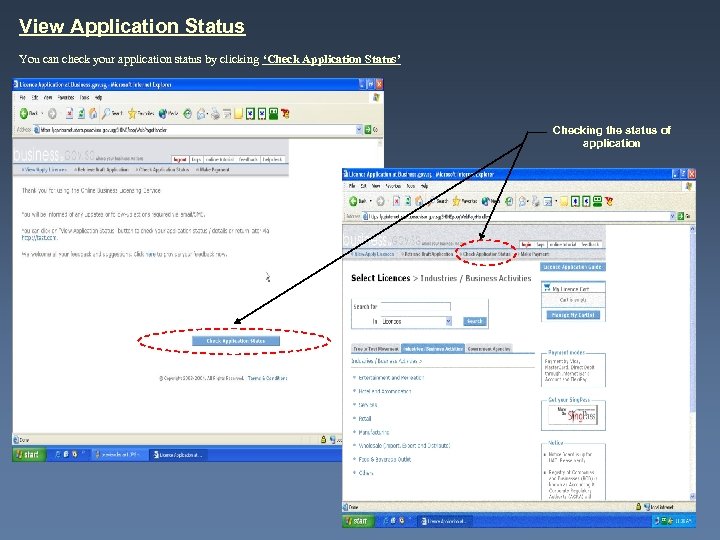Open View menu in right browser window
The image size is (720, 540).
click(x=376, y=186)
